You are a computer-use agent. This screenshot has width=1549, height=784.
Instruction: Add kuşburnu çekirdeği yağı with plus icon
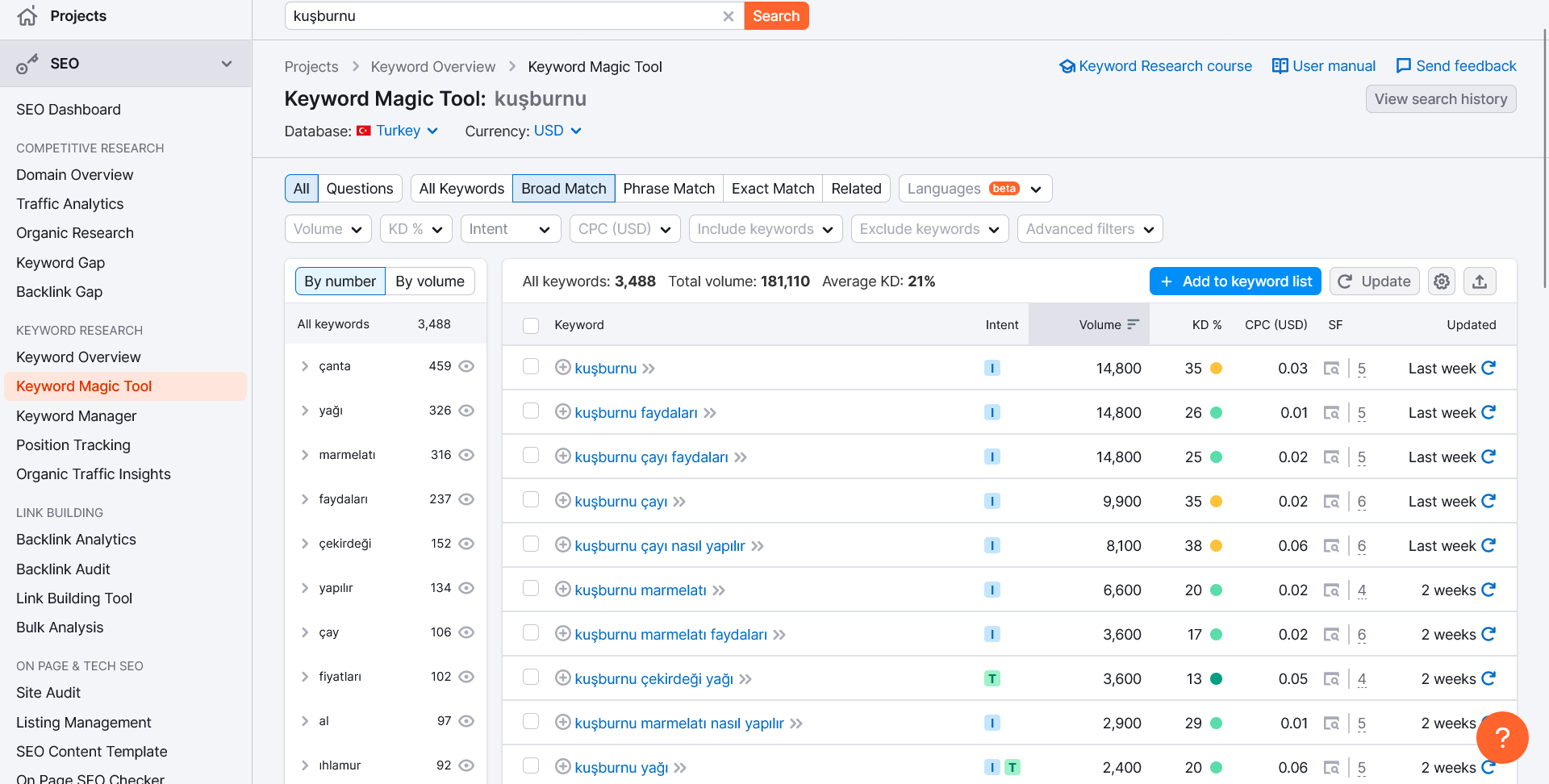point(563,678)
